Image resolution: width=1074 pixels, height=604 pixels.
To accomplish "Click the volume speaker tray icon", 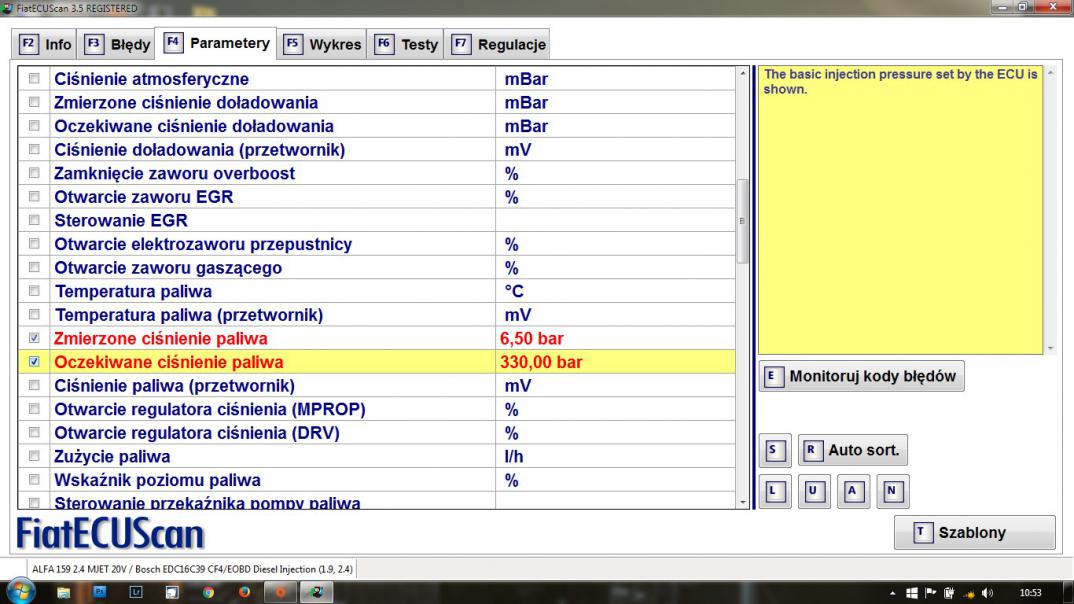I will 989,592.
